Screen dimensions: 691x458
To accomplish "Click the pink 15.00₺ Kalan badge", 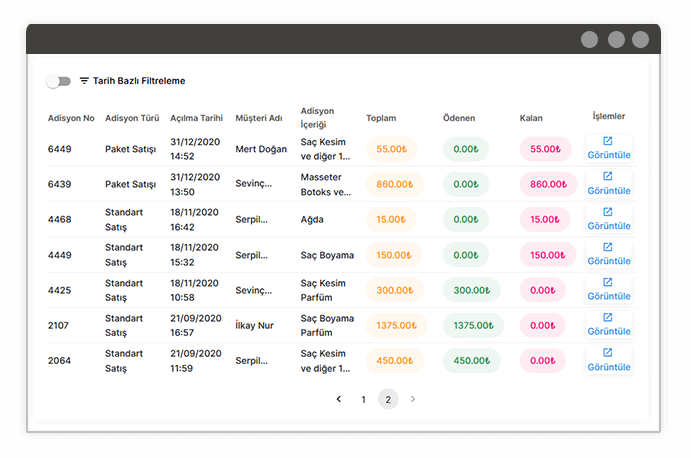I will pyautogui.click(x=545, y=220).
